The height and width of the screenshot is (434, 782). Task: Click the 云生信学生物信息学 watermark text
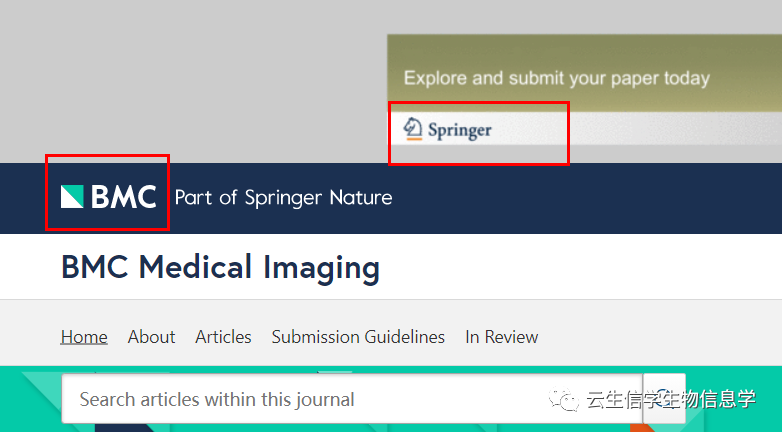[x=670, y=400]
